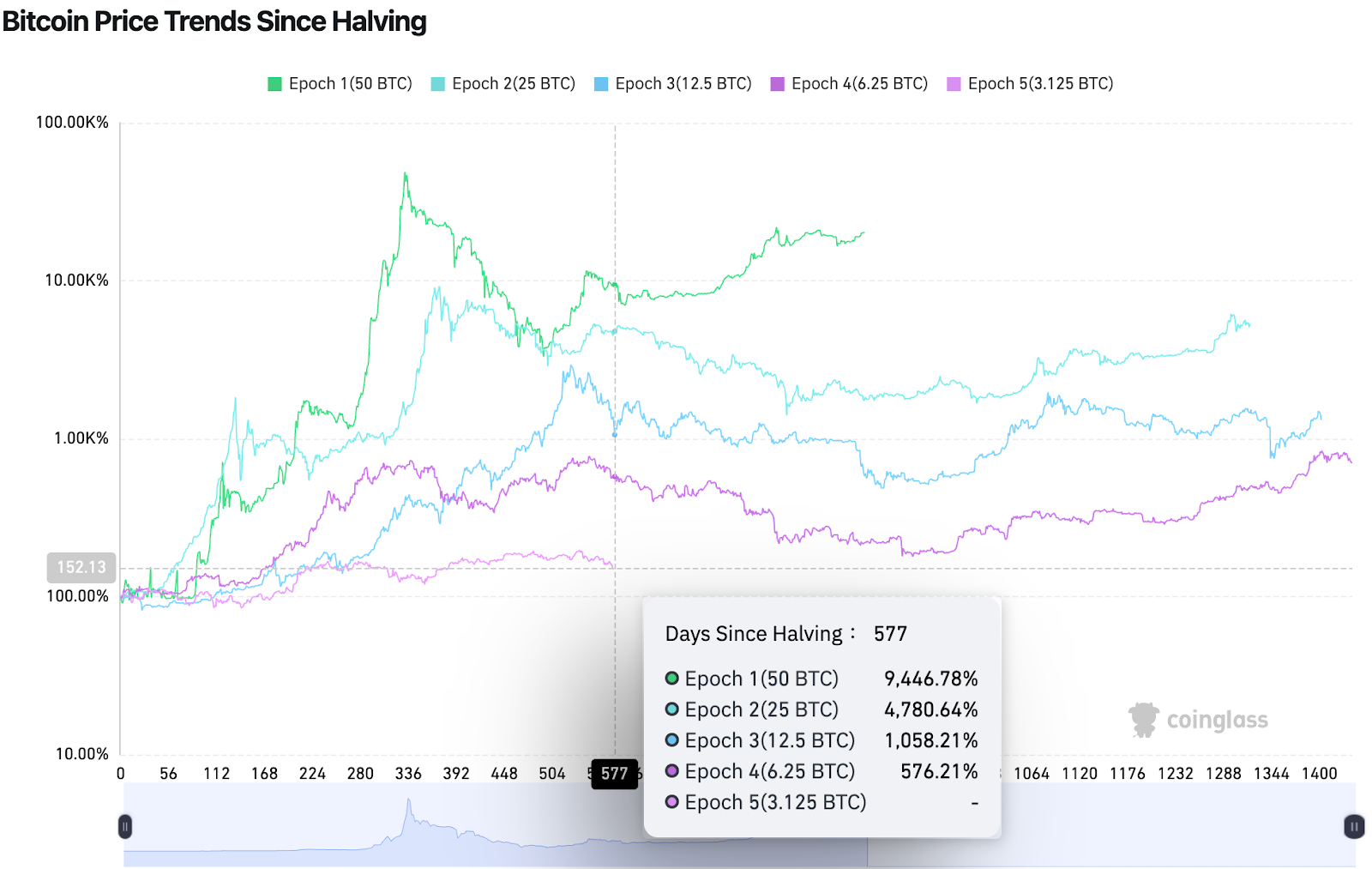This screenshot has width=1372, height=869.
Task: Click the 1,058.21% value in the tooltip
Action: (931, 740)
